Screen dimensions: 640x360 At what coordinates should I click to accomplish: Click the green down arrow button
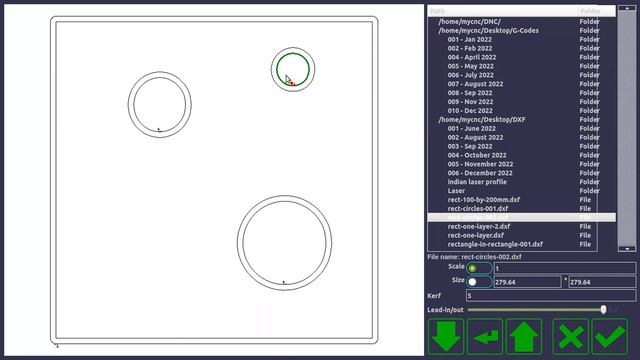[446, 336]
